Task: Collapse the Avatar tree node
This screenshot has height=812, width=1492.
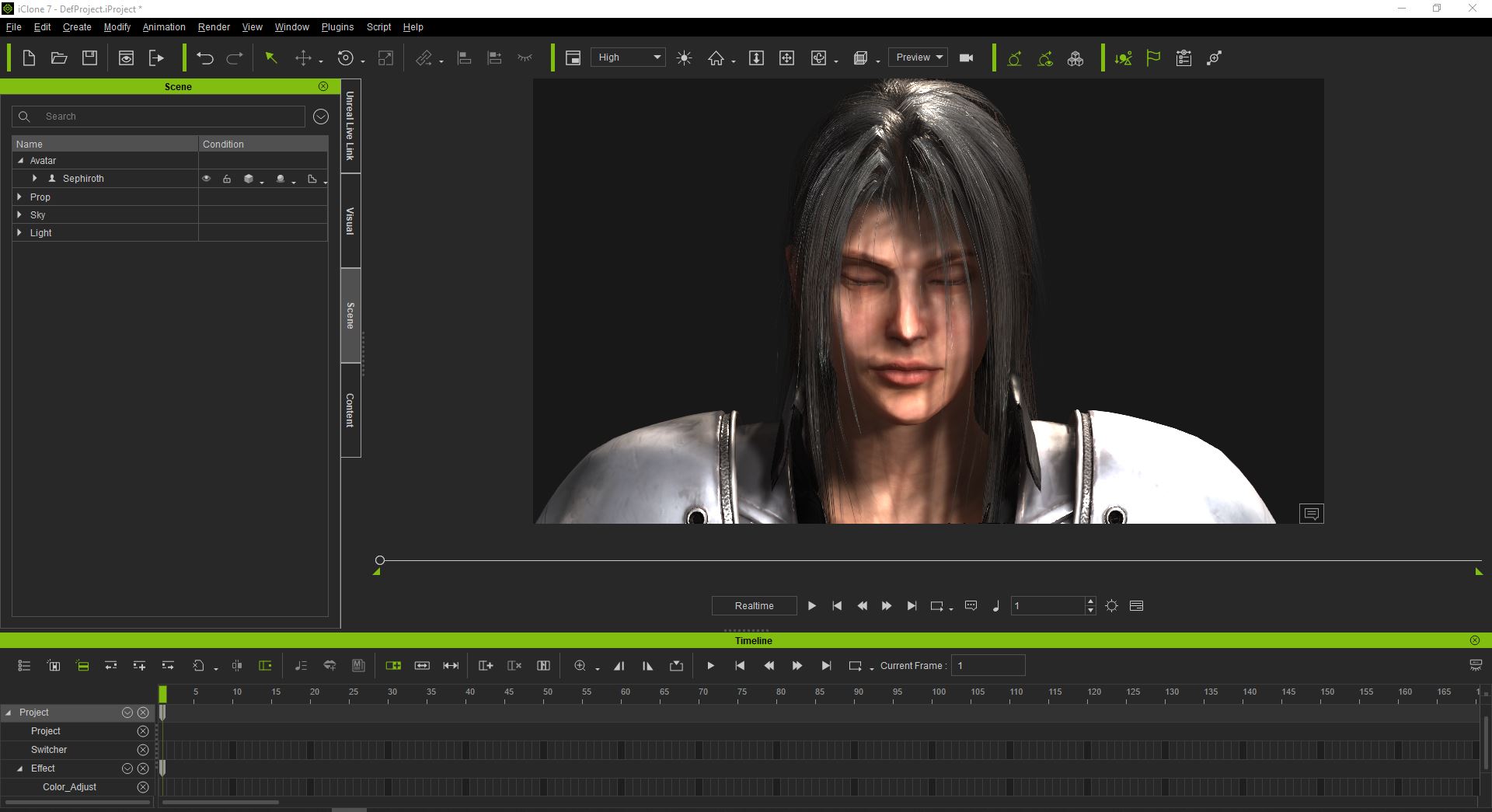Action: (20, 161)
